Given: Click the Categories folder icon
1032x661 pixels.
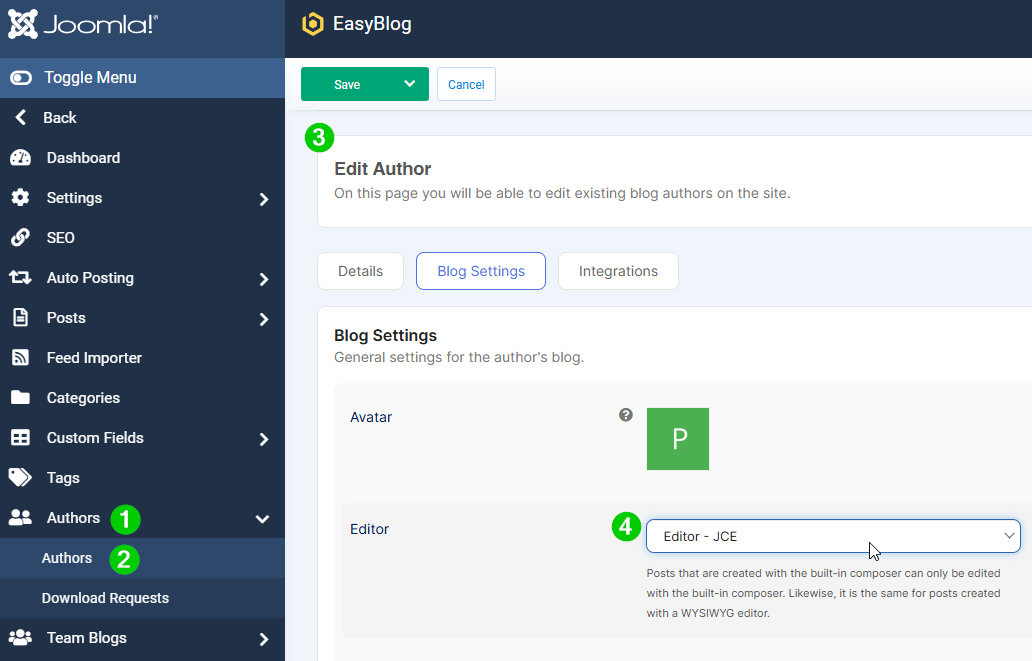Looking at the screenshot, I should tap(20, 398).
